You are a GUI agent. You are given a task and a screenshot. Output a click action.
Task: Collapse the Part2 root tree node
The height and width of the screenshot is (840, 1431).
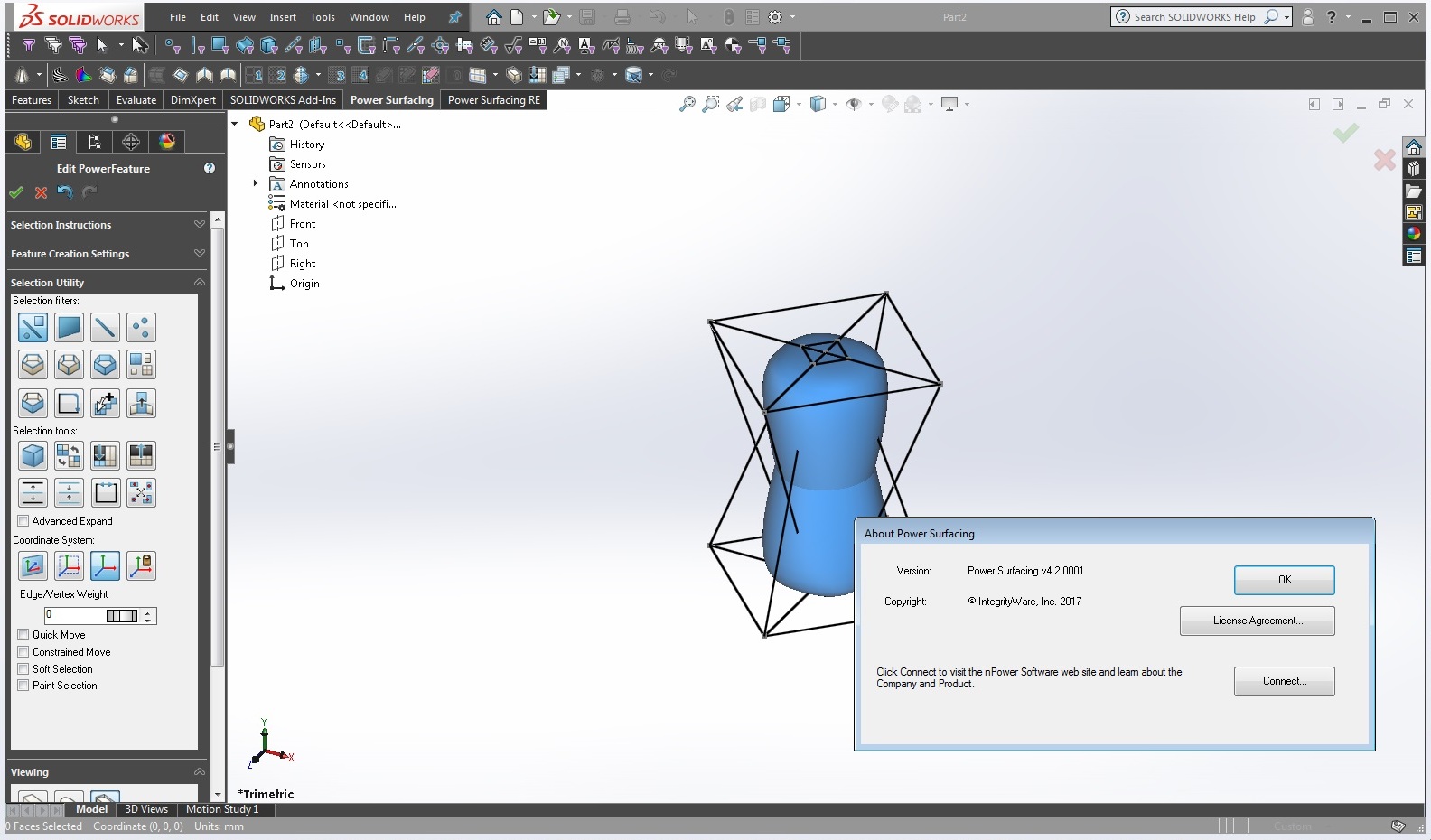pyautogui.click(x=235, y=124)
